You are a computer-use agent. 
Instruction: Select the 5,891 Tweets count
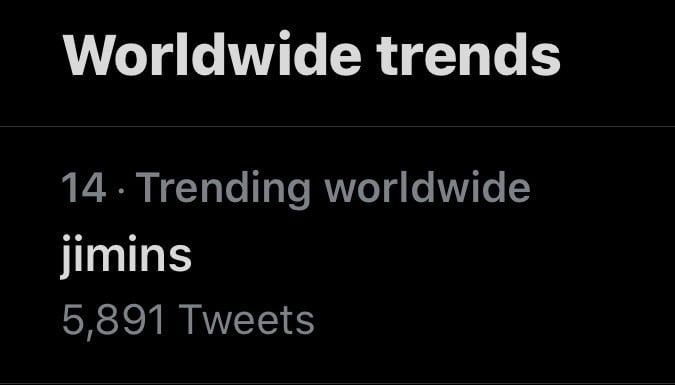pyautogui.click(x=188, y=320)
